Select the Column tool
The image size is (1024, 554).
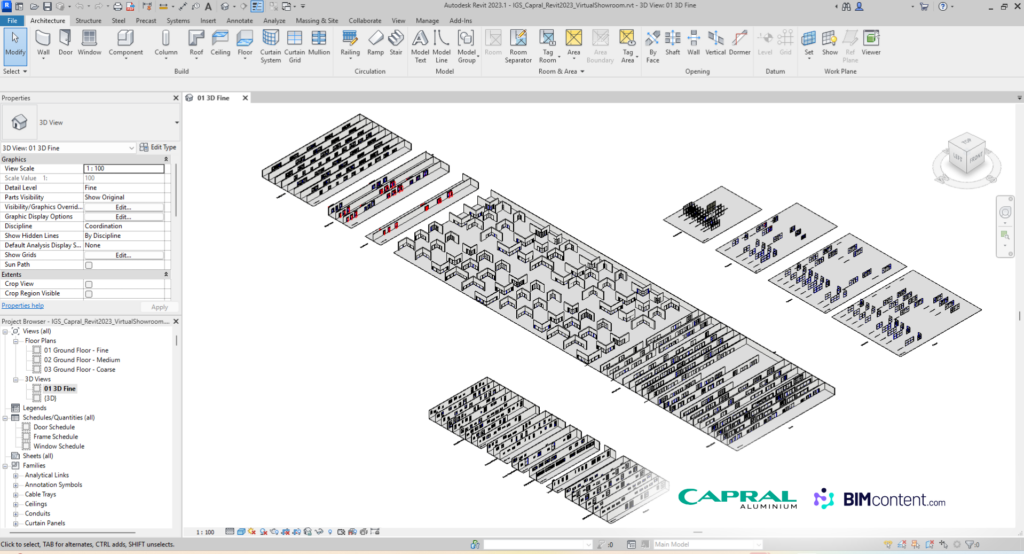[x=166, y=44]
